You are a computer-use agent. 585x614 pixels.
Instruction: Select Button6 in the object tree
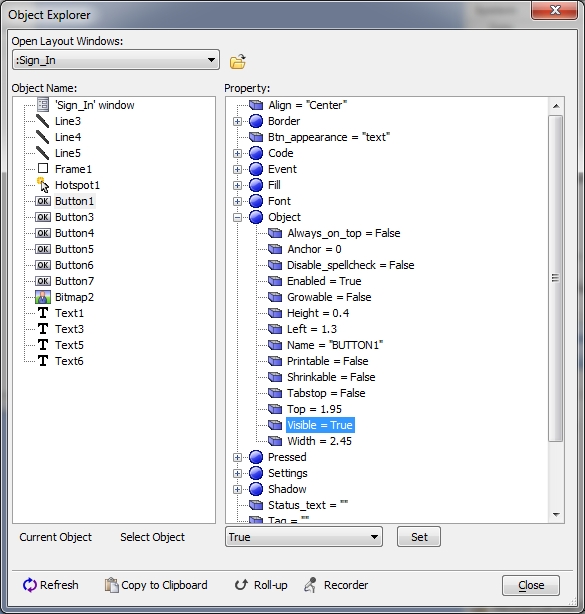74,265
